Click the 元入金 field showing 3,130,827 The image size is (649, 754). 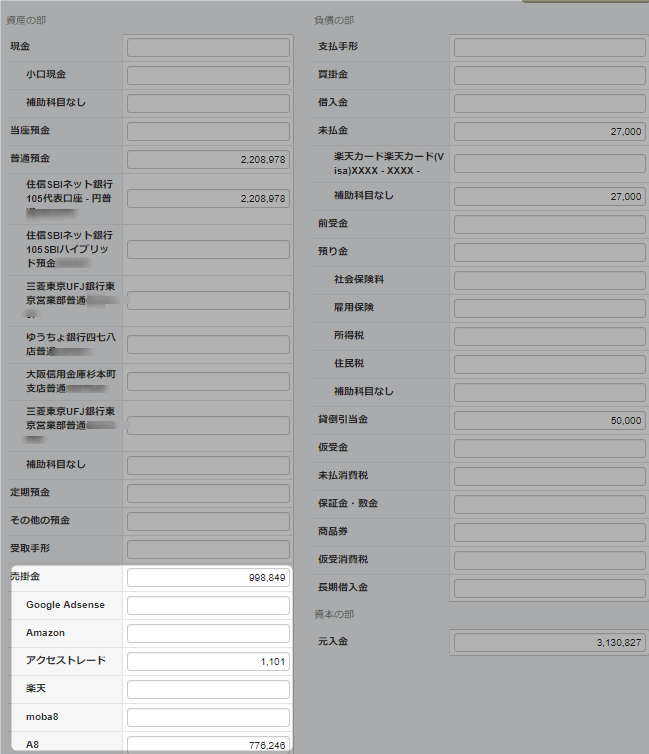549,642
